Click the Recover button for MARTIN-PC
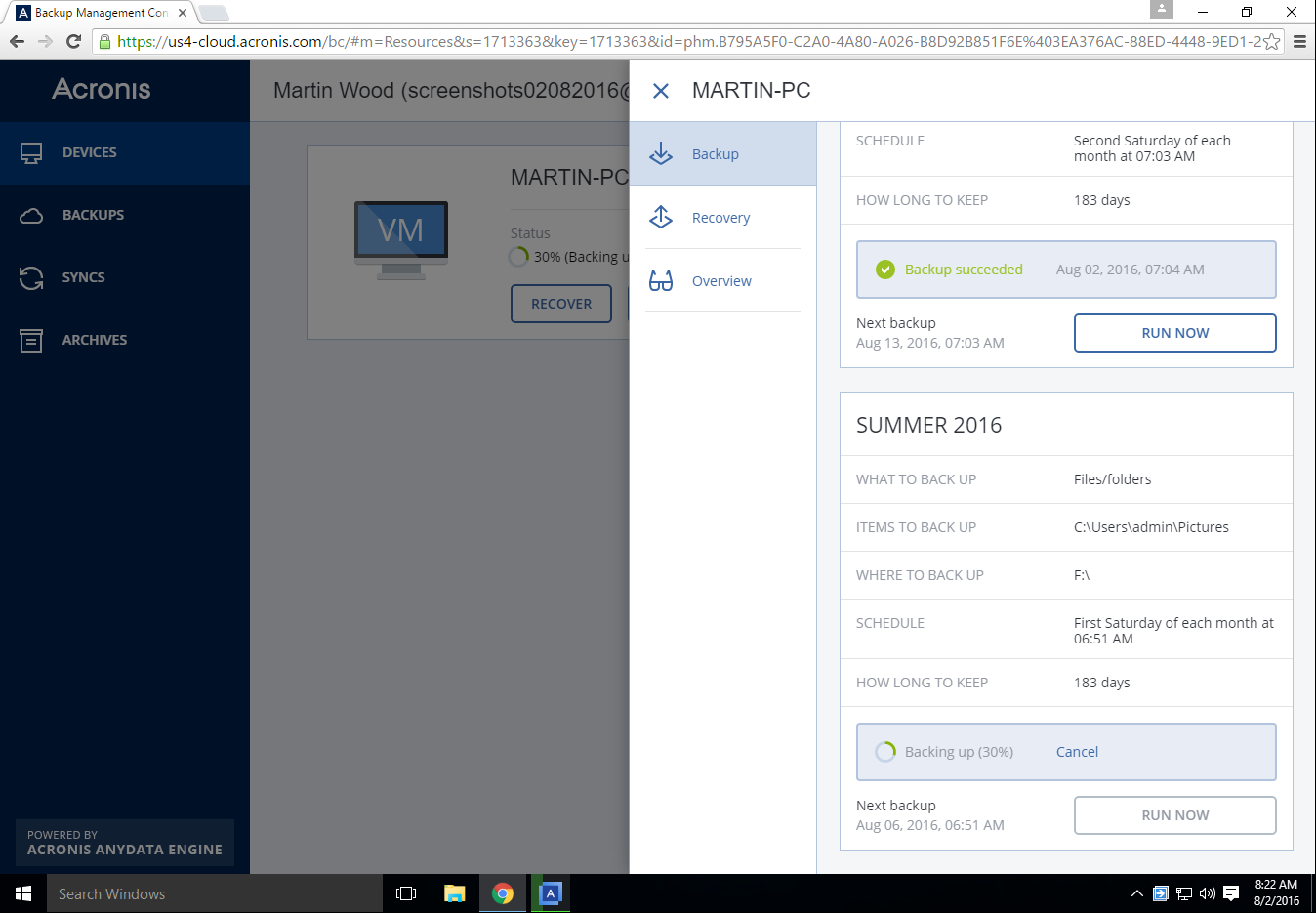The height and width of the screenshot is (913, 1316). [561, 304]
